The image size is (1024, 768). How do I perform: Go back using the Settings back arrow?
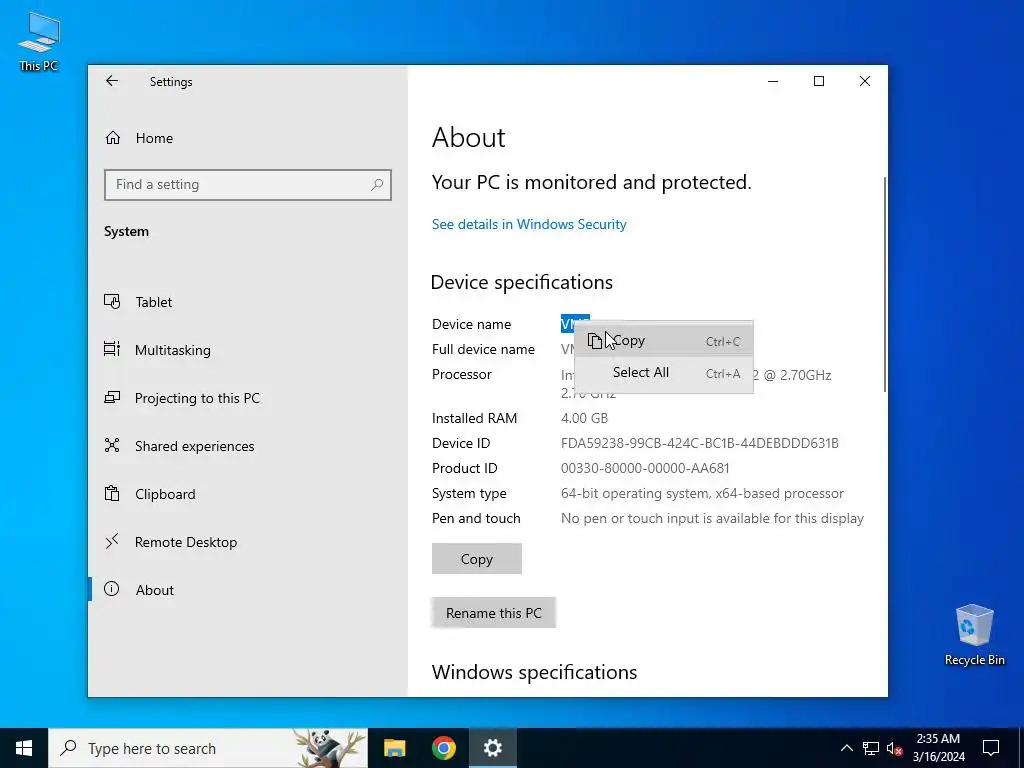pyautogui.click(x=112, y=81)
